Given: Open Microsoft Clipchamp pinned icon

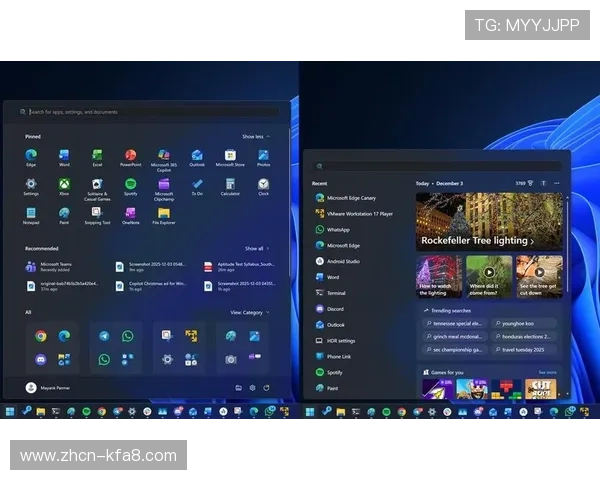Looking at the screenshot, I should (x=163, y=186).
